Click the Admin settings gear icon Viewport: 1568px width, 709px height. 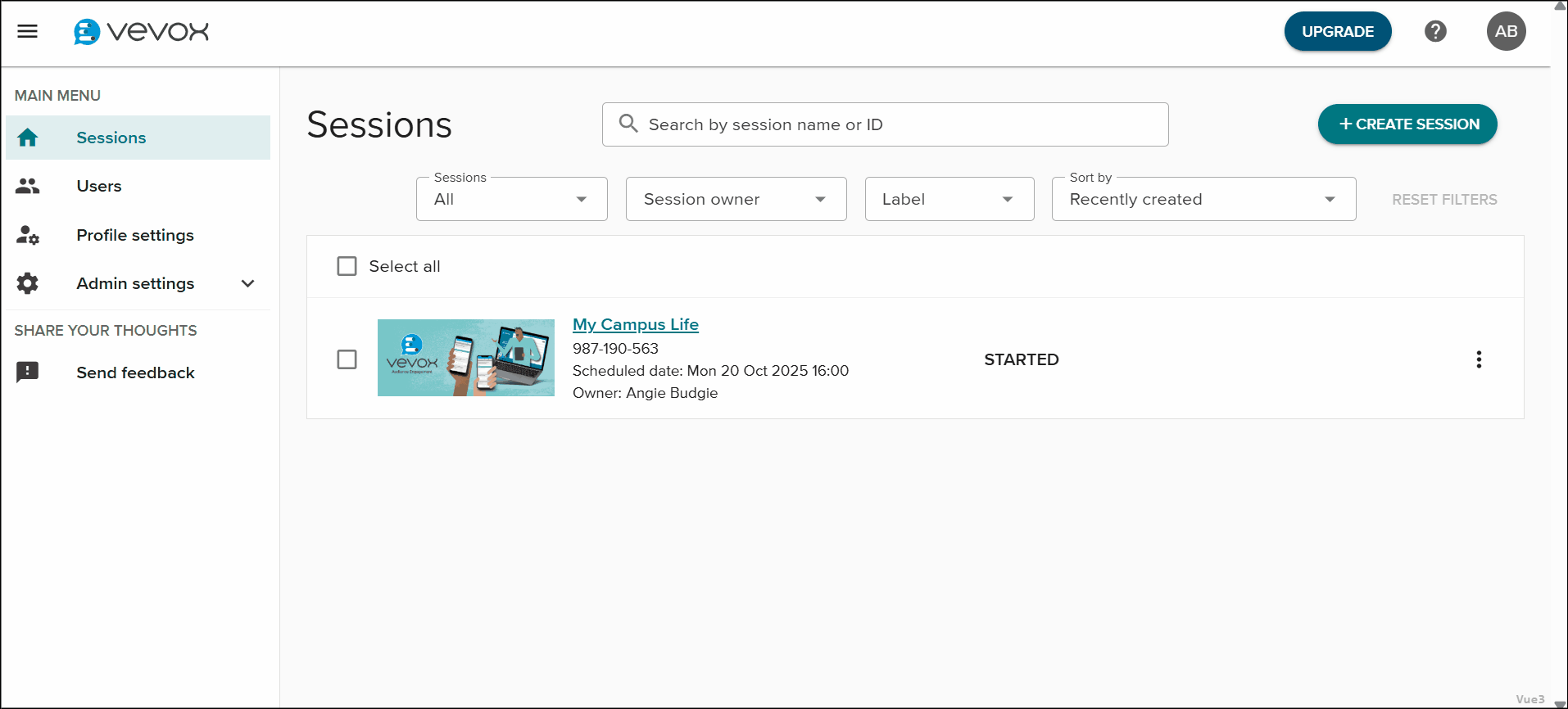28,283
